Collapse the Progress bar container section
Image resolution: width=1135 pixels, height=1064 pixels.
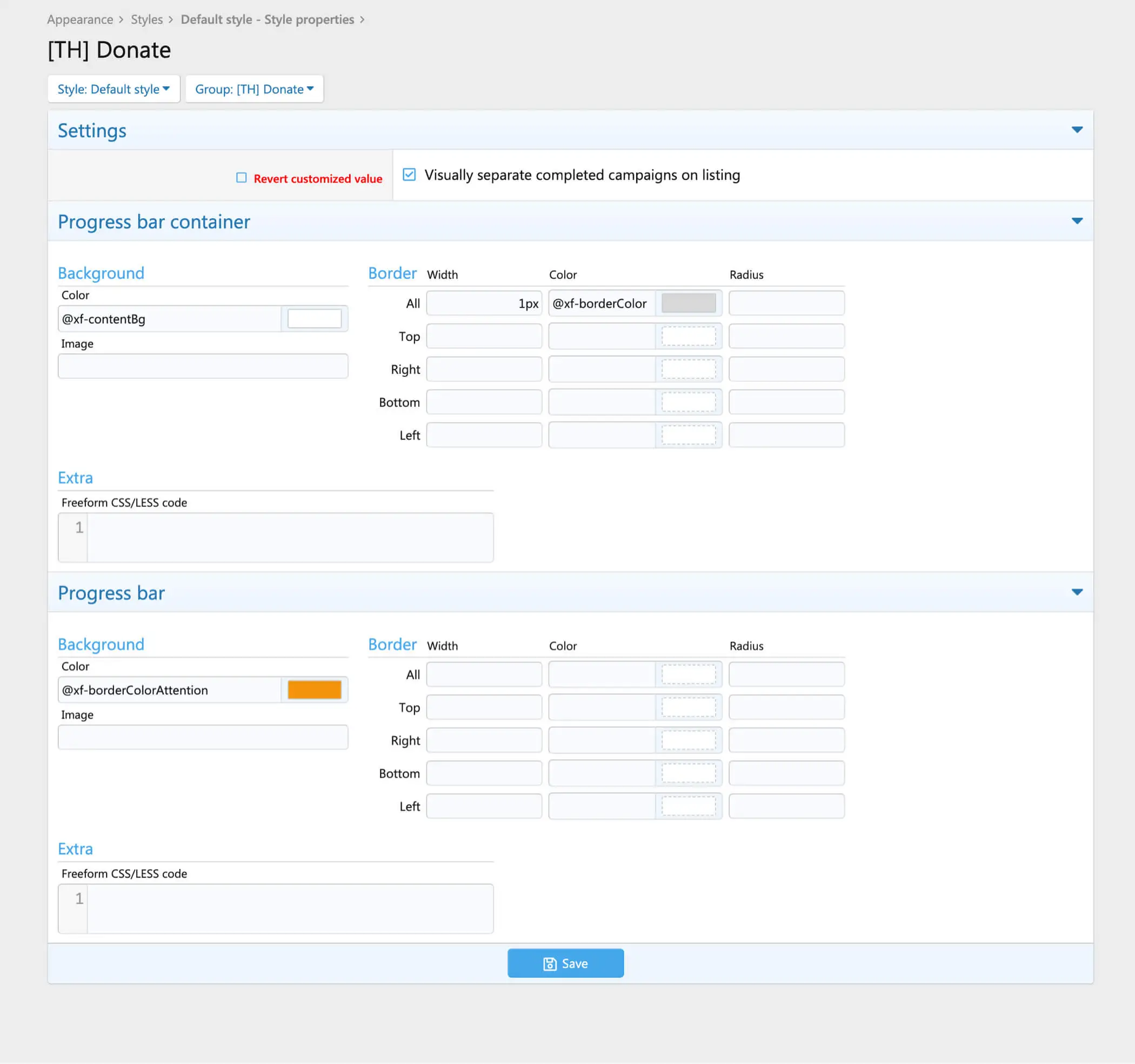[x=1076, y=222]
